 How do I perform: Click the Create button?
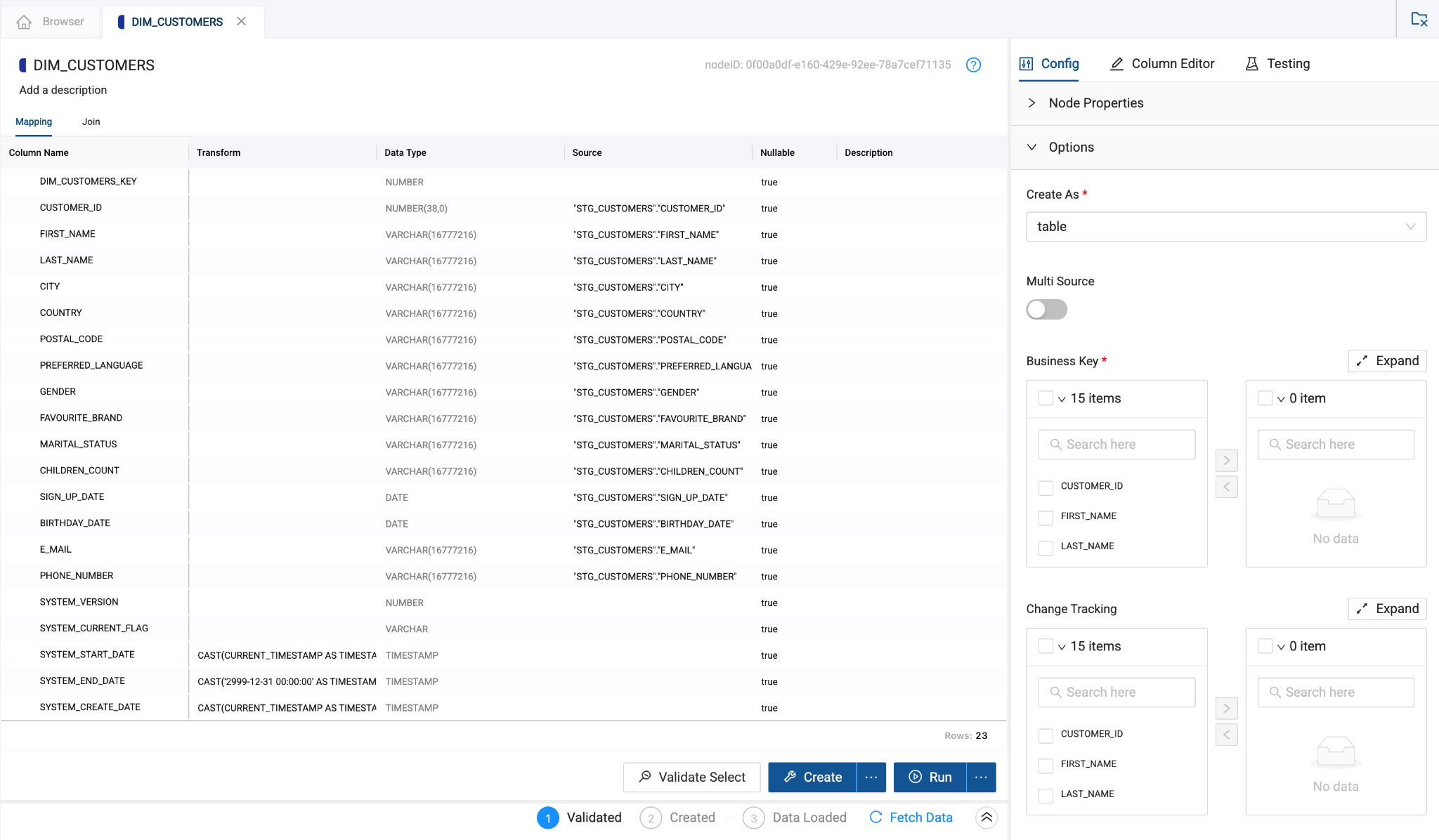[812, 777]
